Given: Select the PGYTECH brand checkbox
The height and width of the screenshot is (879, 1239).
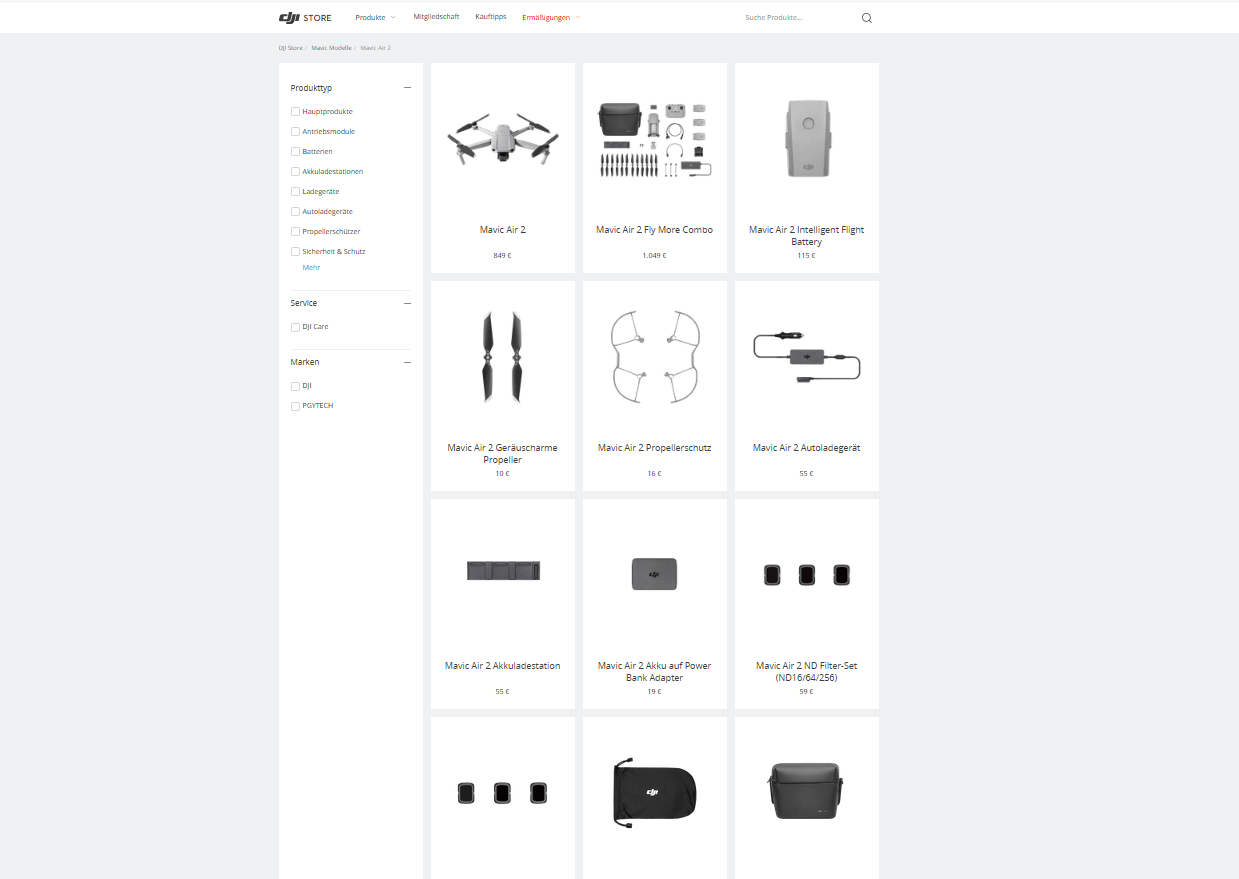Looking at the screenshot, I should tap(295, 406).
